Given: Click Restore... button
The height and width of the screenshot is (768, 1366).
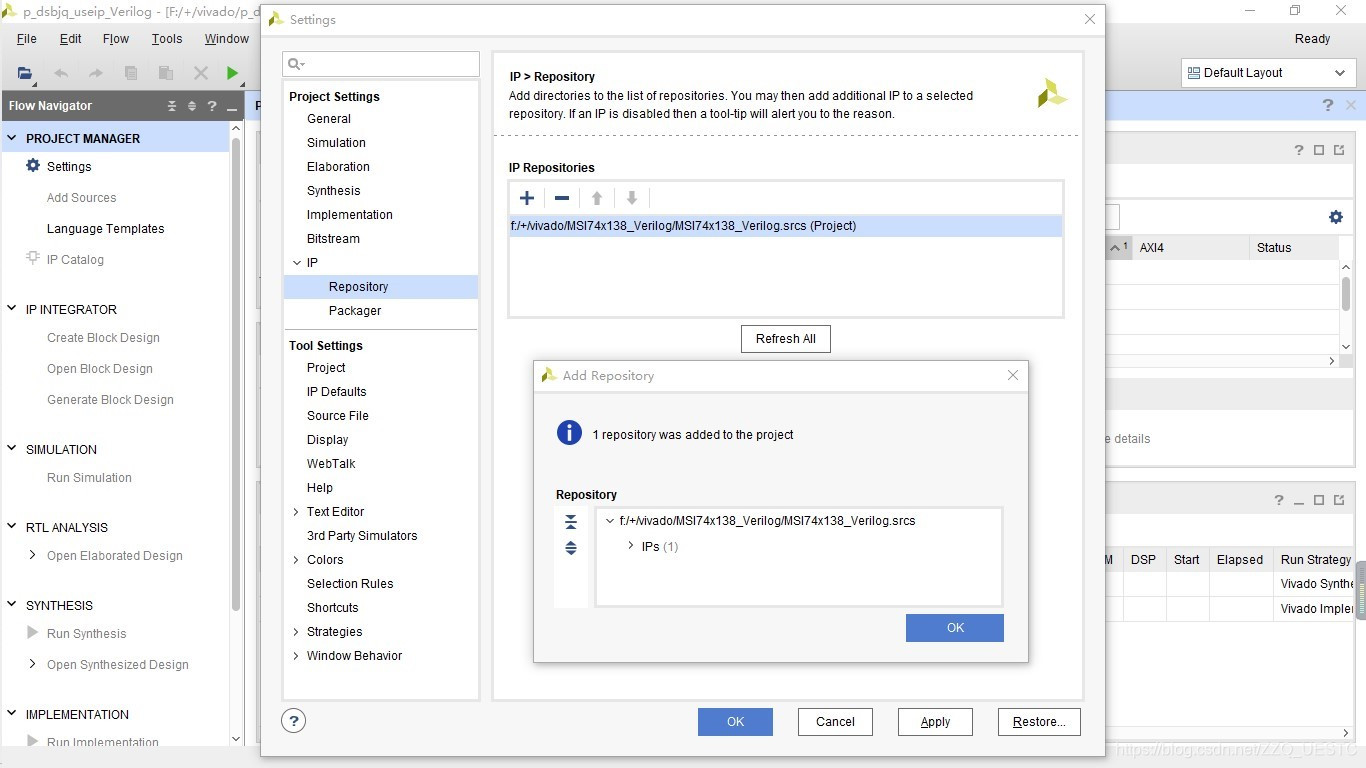Looking at the screenshot, I should [x=1039, y=722].
